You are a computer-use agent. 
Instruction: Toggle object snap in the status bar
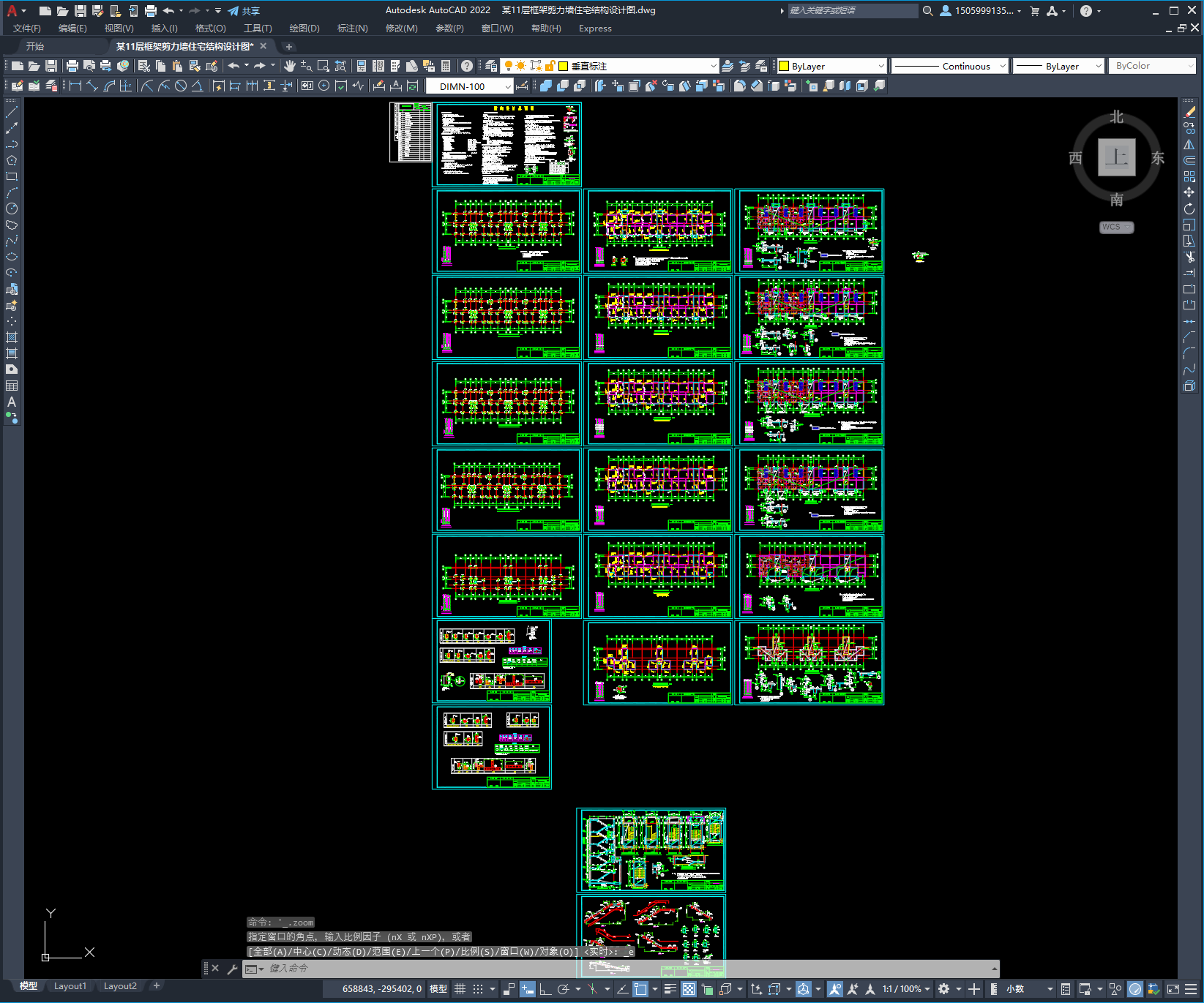[640, 989]
